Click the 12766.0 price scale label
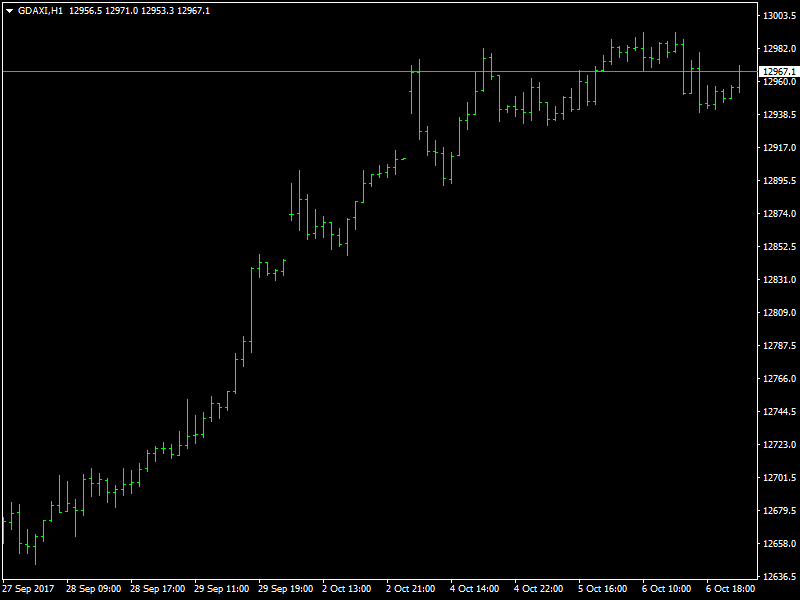The width and height of the screenshot is (800, 600). pyautogui.click(x=779, y=379)
